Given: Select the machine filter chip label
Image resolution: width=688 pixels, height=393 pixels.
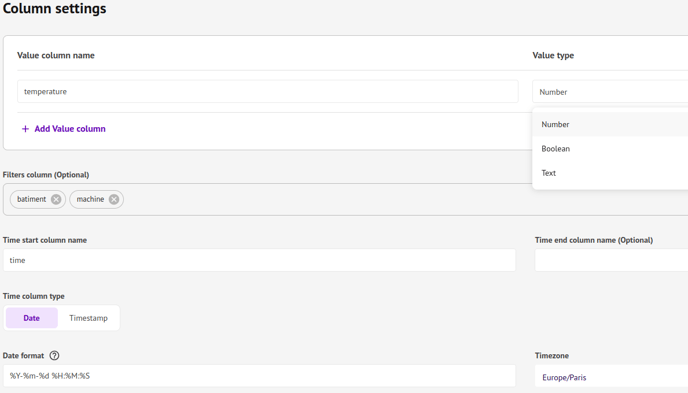Looking at the screenshot, I should pos(90,199).
